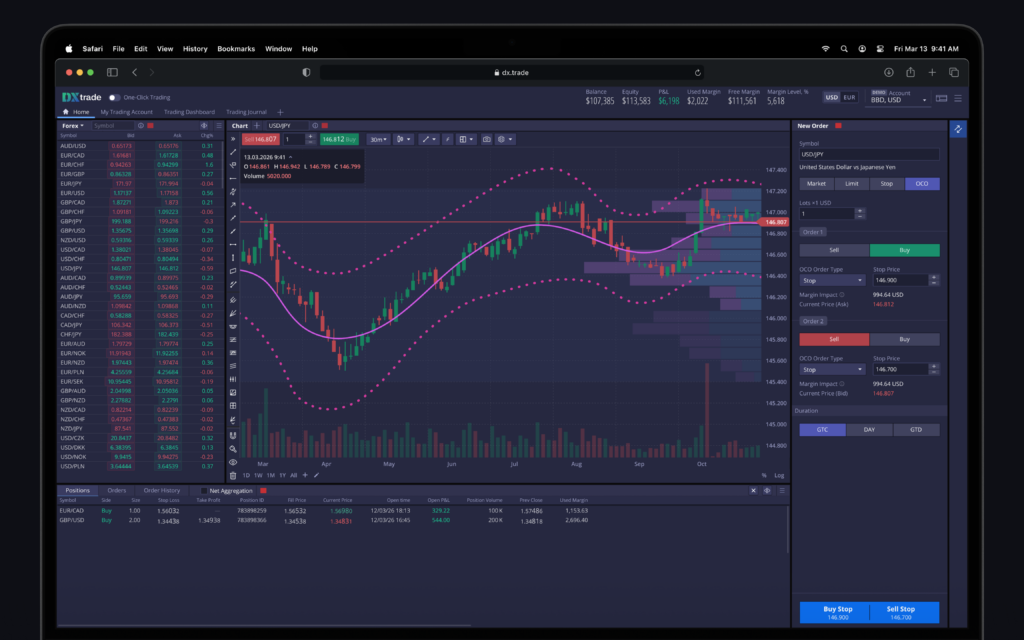Click the blue trade arrows sidebar icon
Viewport: 1024px width, 640px height.
coord(957,129)
